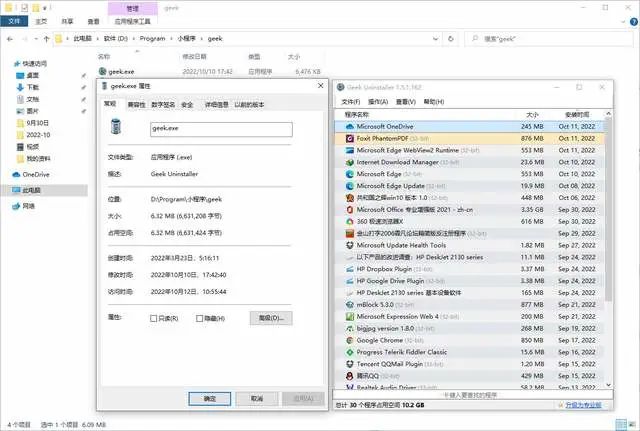Open the 应用程序工具 ribbon tab
The image size is (640, 431).
click(x=133, y=21)
